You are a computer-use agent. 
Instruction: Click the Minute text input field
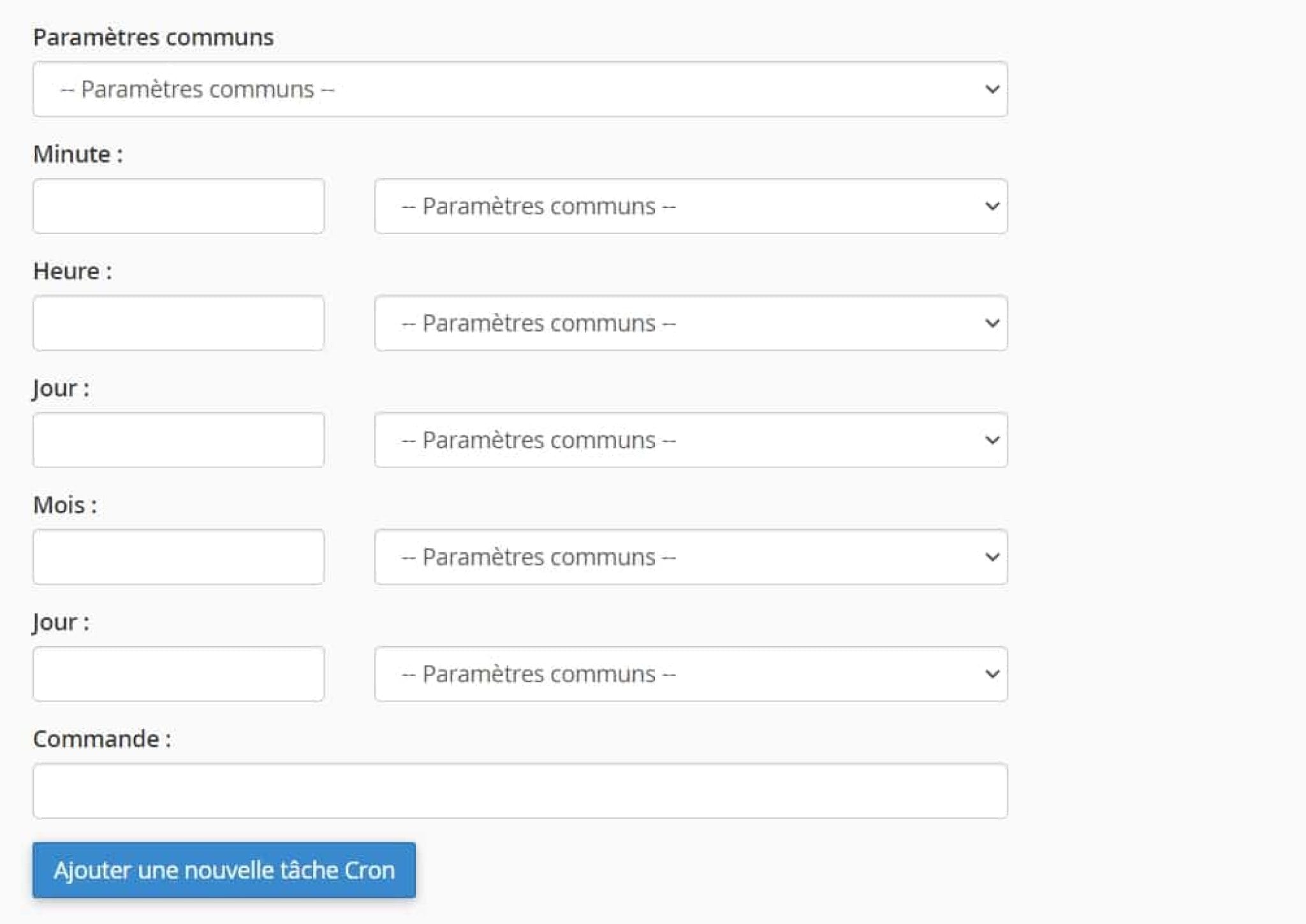179,206
